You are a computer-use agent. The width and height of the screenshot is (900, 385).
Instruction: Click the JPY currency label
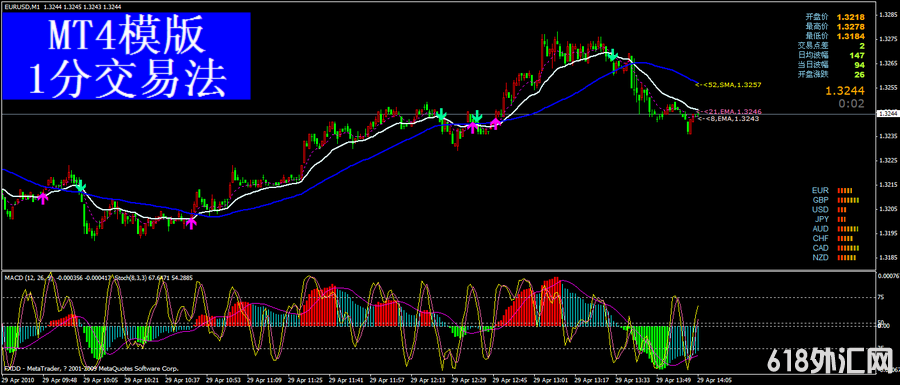pos(821,219)
